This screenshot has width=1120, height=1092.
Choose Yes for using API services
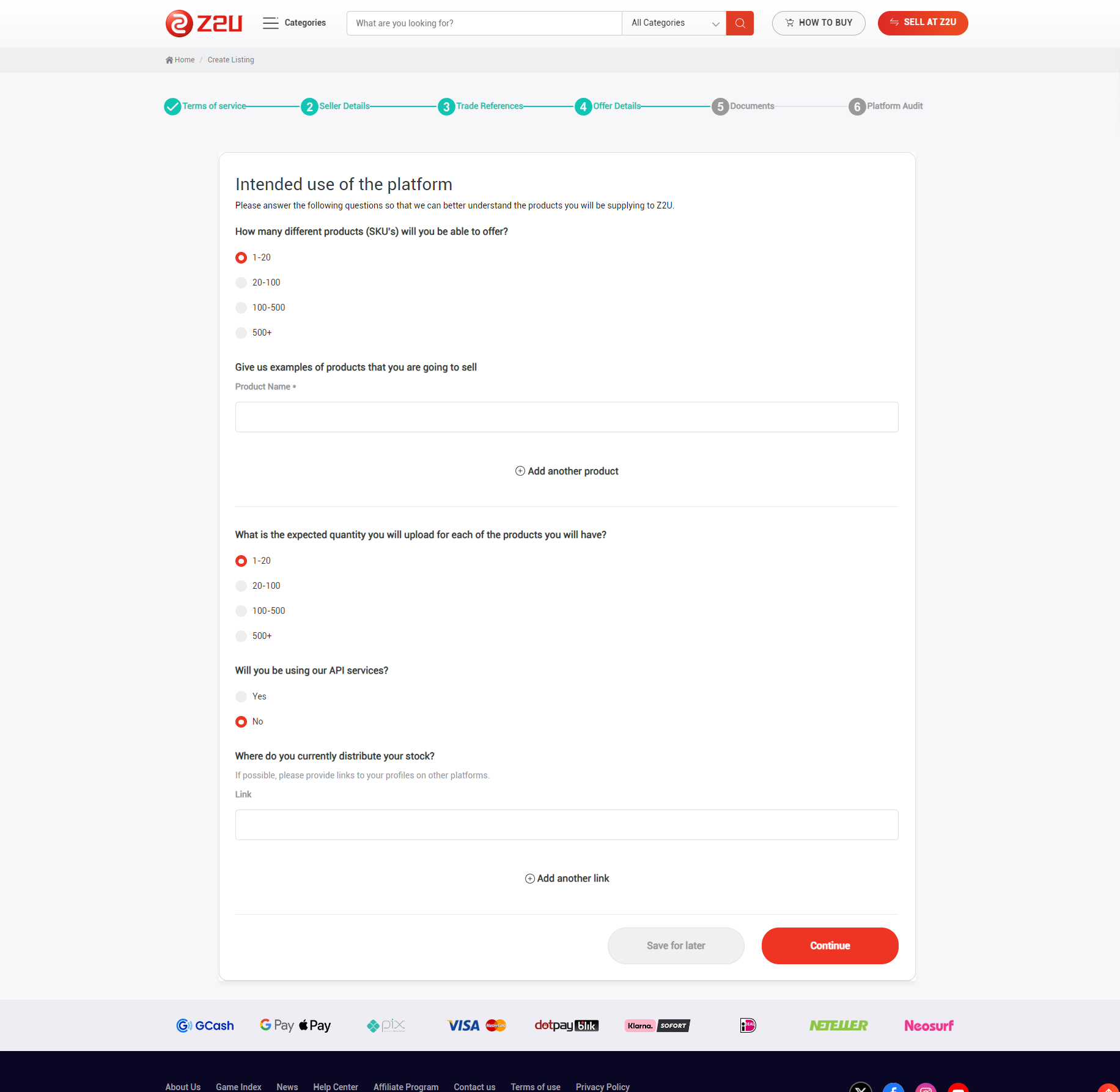click(241, 696)
